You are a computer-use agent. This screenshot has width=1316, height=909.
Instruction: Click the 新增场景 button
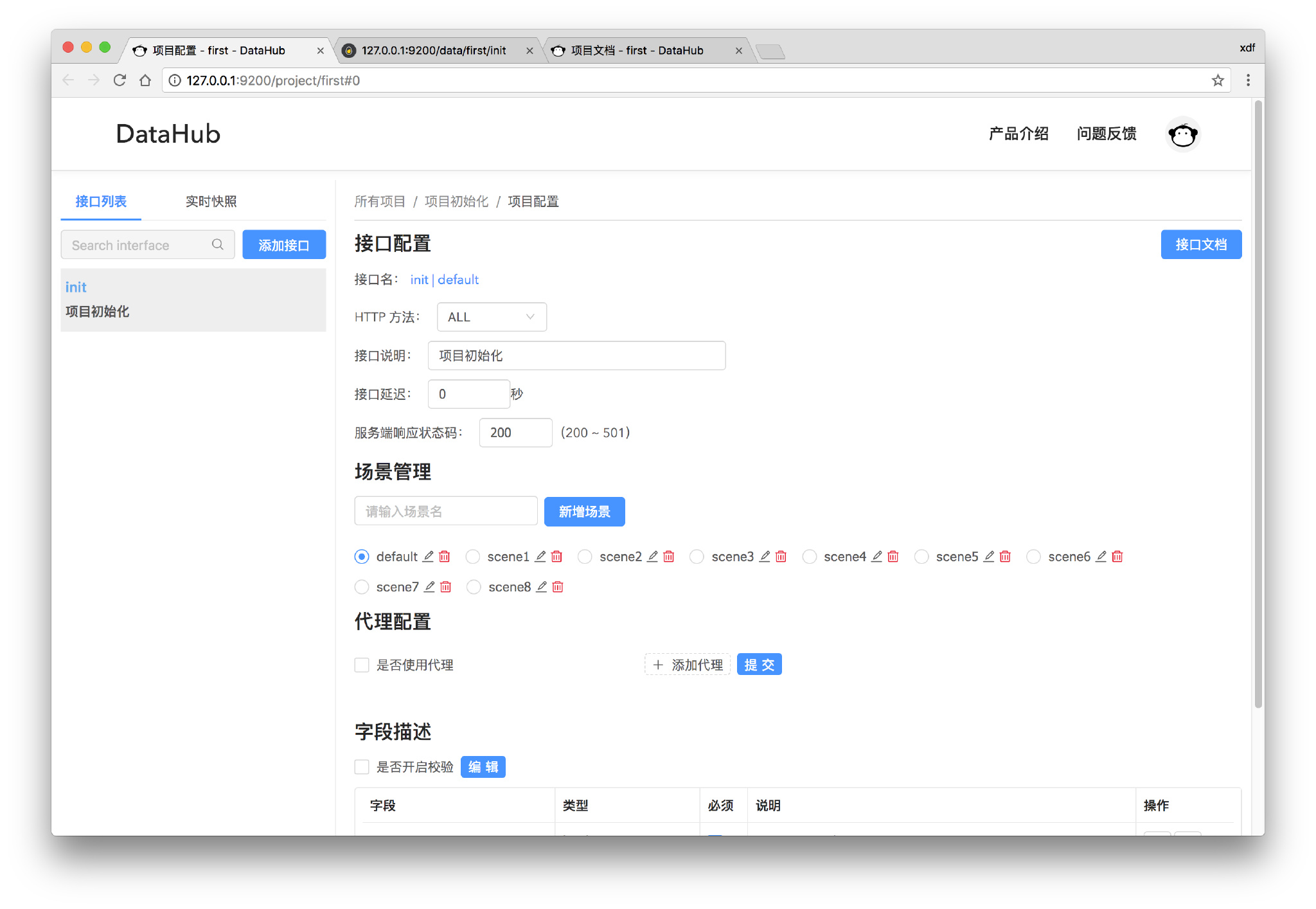pos(584,512)
